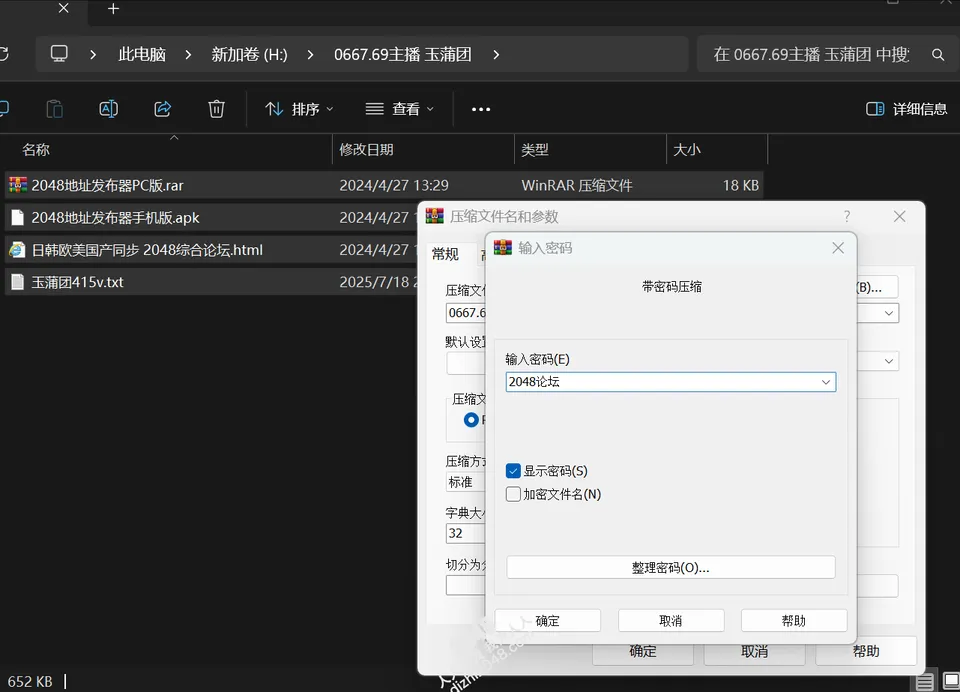Image resolution: width=960 pixels, height=692 pixels.
Task: Click 取消 in the 压缩文件名和参数 window
Action: click(754, 652)
